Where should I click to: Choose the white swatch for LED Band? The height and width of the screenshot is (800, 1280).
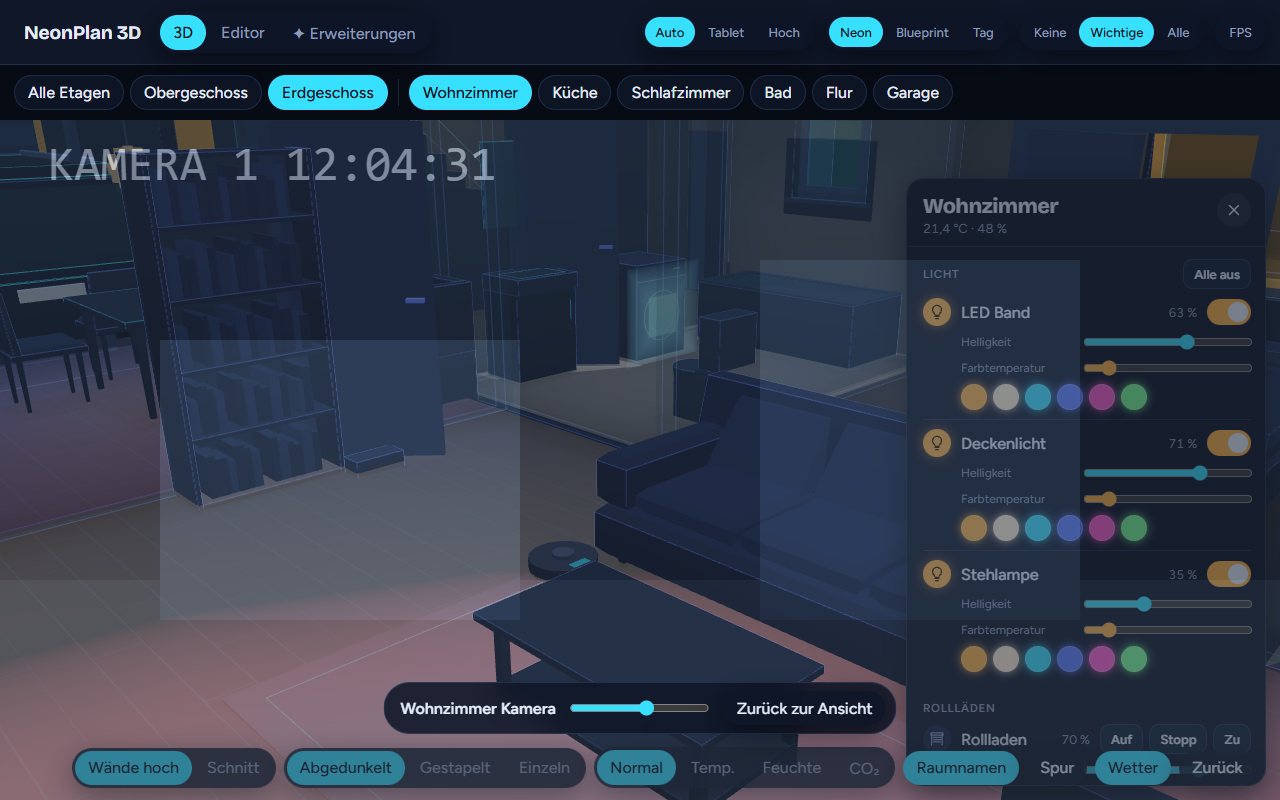click(1006, 397)
